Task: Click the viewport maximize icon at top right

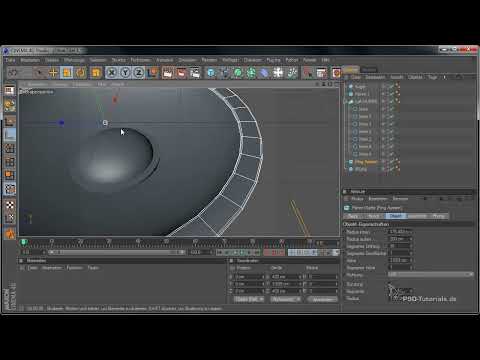Action: [x=336, y=84]
